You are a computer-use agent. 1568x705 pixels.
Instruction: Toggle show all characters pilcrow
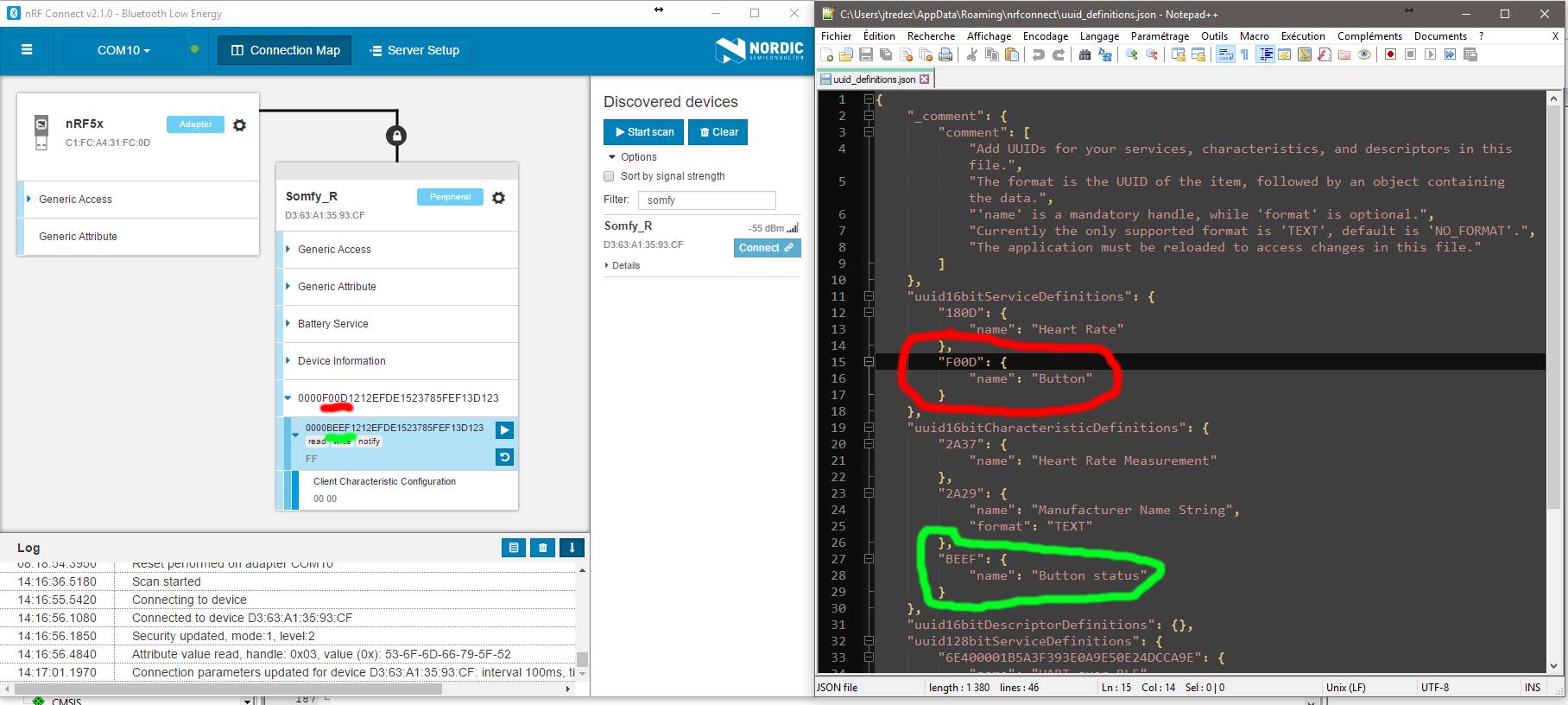tap(1244, 54)
